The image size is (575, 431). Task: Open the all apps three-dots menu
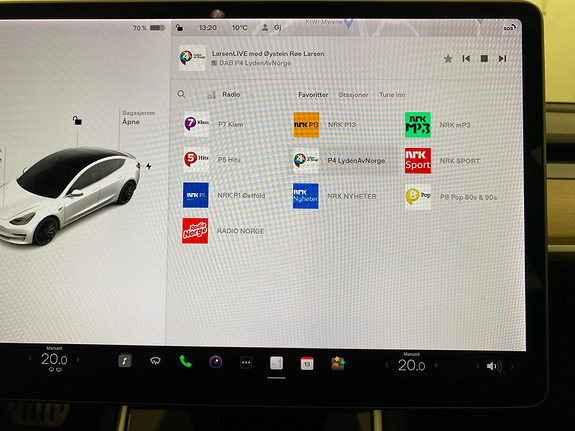tap(246, 363)
